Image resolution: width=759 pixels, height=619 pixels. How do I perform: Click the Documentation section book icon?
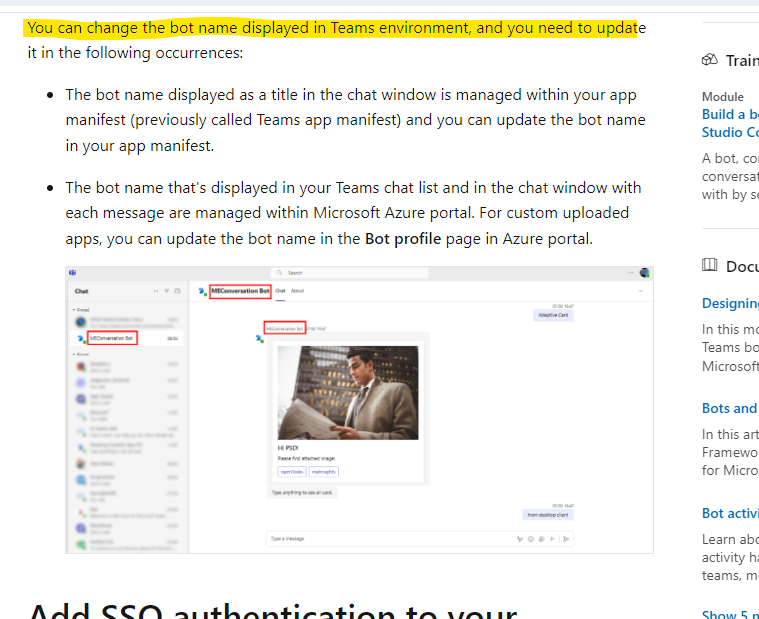[710, 265]
